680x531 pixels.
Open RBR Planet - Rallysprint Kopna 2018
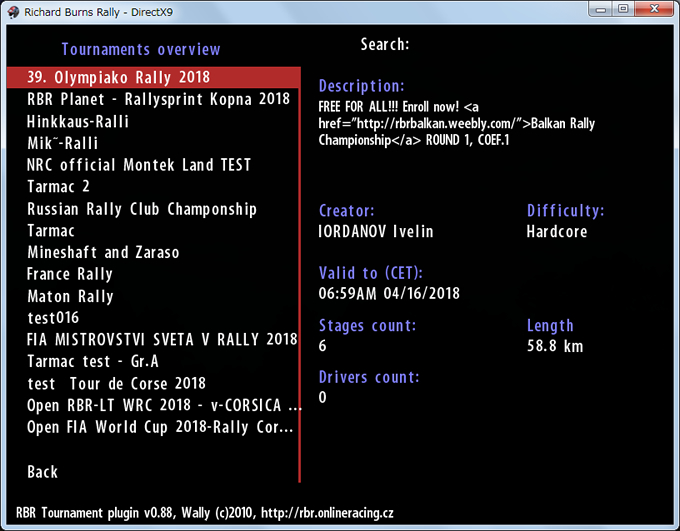pyautogui.click(x=158, y=99)
